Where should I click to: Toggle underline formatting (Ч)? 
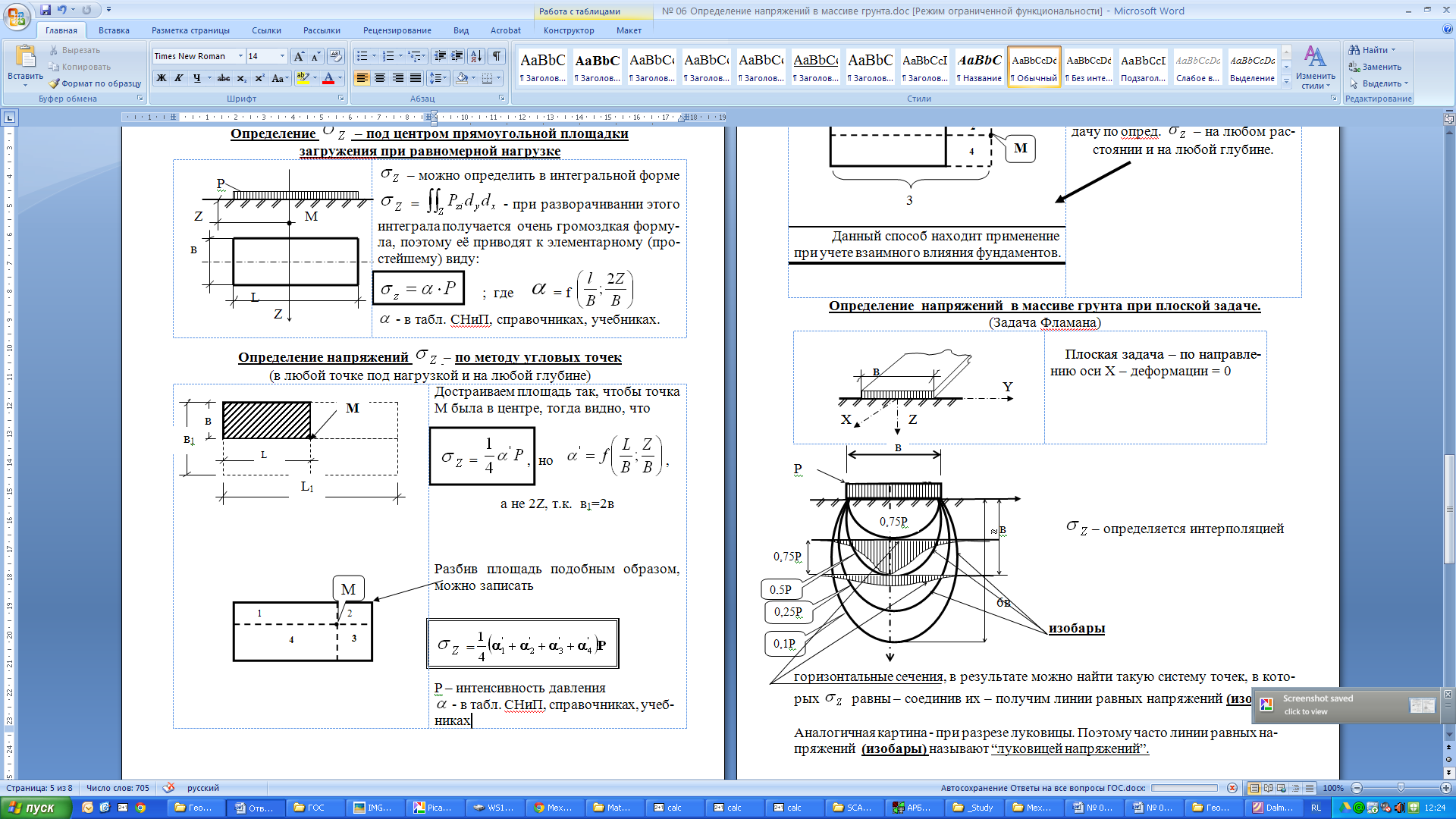(197, 78)
